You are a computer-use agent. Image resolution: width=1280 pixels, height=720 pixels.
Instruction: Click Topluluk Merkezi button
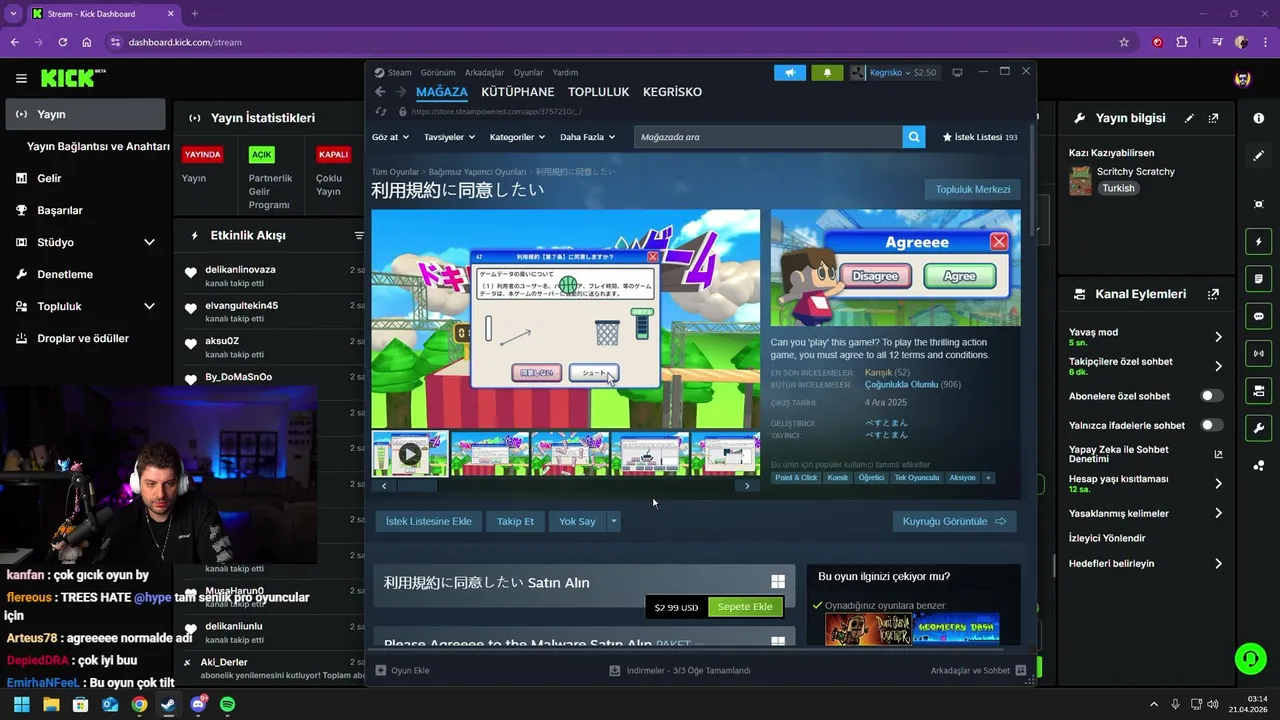pos(972,189)
